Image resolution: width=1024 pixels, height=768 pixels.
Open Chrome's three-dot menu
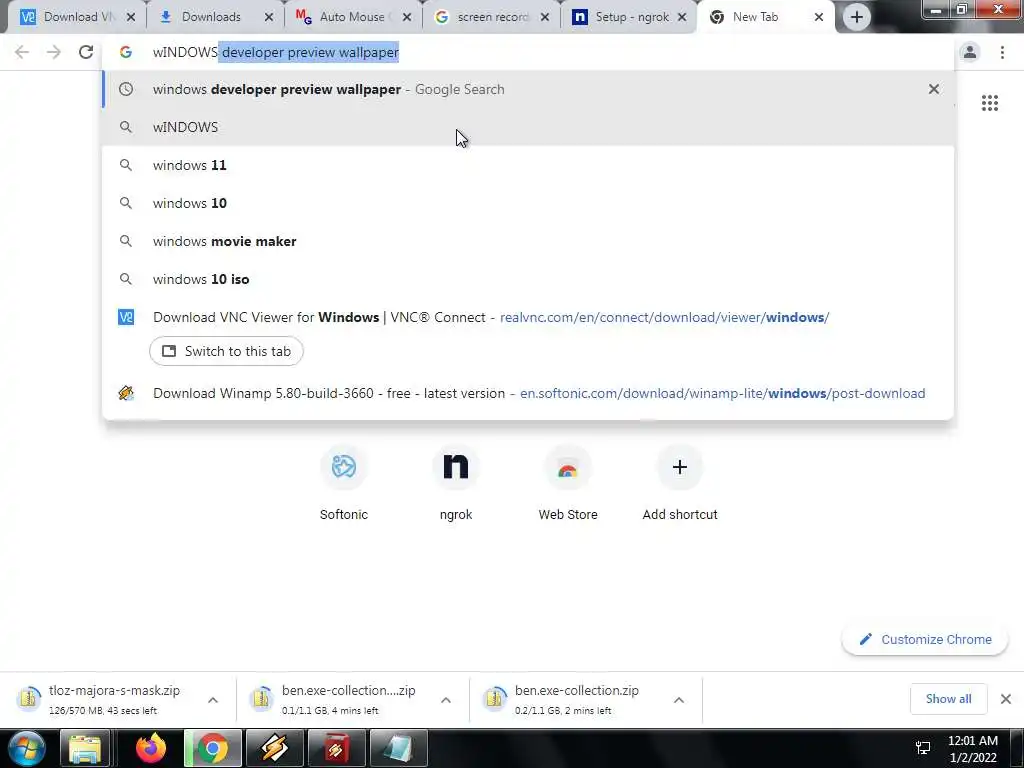coord(1002,52)
